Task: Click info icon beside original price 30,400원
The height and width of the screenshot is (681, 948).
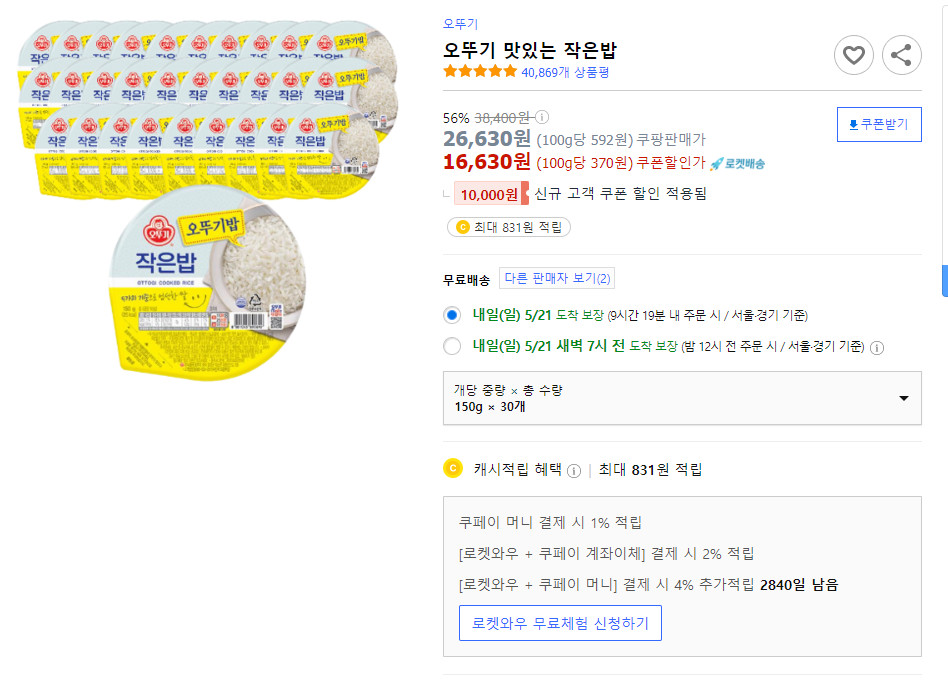Action: 543,117
